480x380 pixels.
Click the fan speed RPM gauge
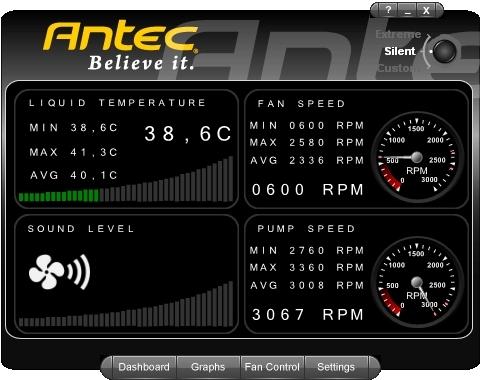(x=417, y=157)
